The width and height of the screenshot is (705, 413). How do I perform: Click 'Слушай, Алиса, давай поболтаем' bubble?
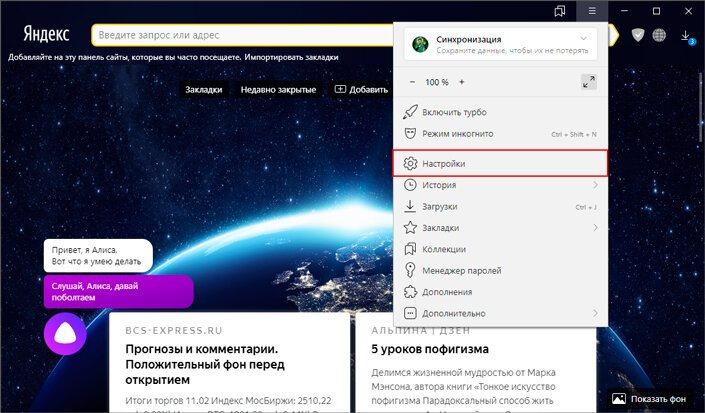click(x=119, y=292)
